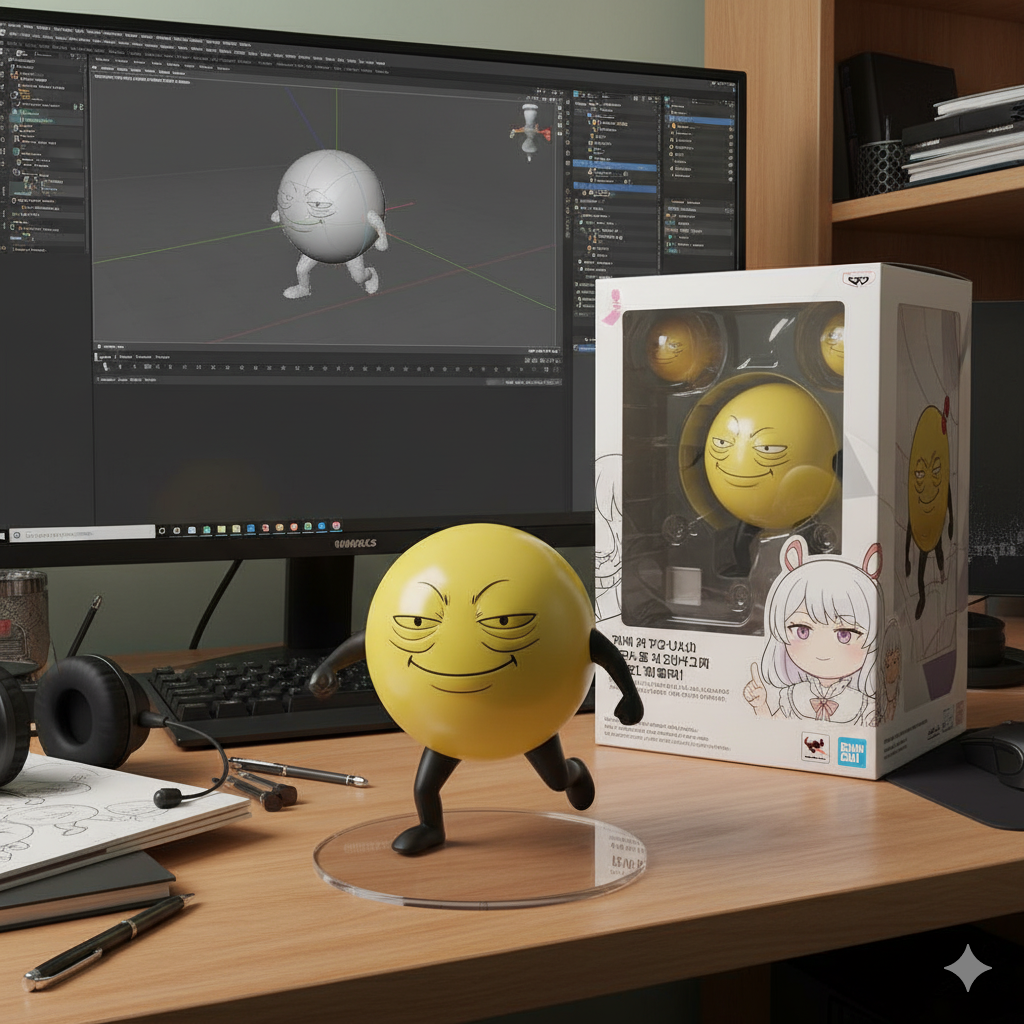Open the pink icon ending the taskbar row

click(336, 526)
